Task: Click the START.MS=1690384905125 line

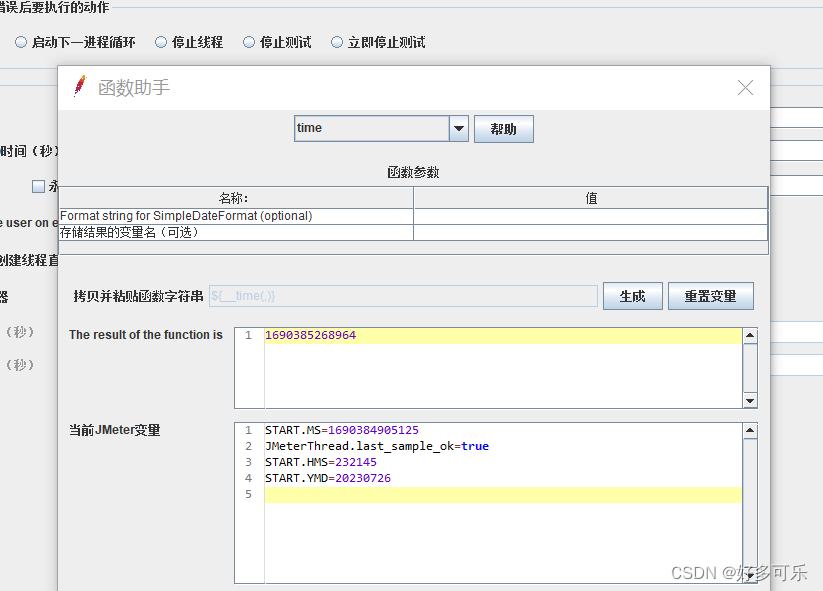Action: coord(342,430)
